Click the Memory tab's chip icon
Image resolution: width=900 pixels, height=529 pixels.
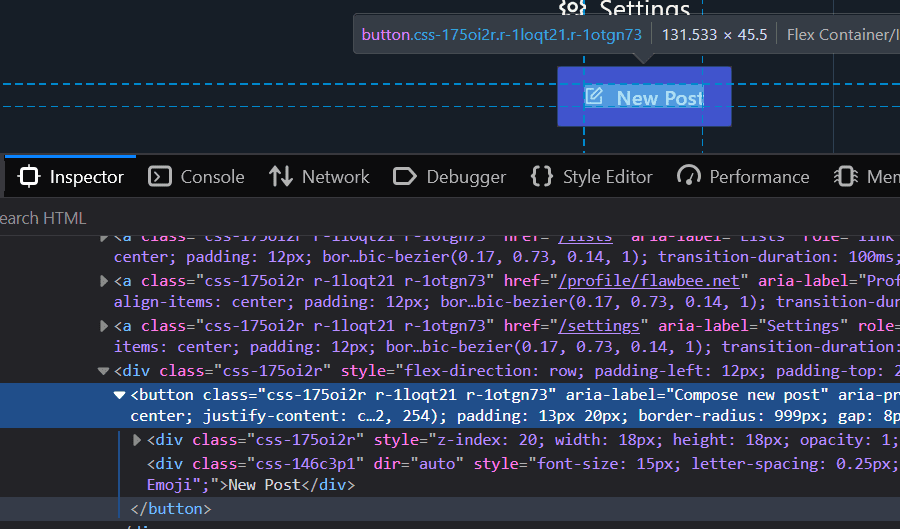[845, 177]
